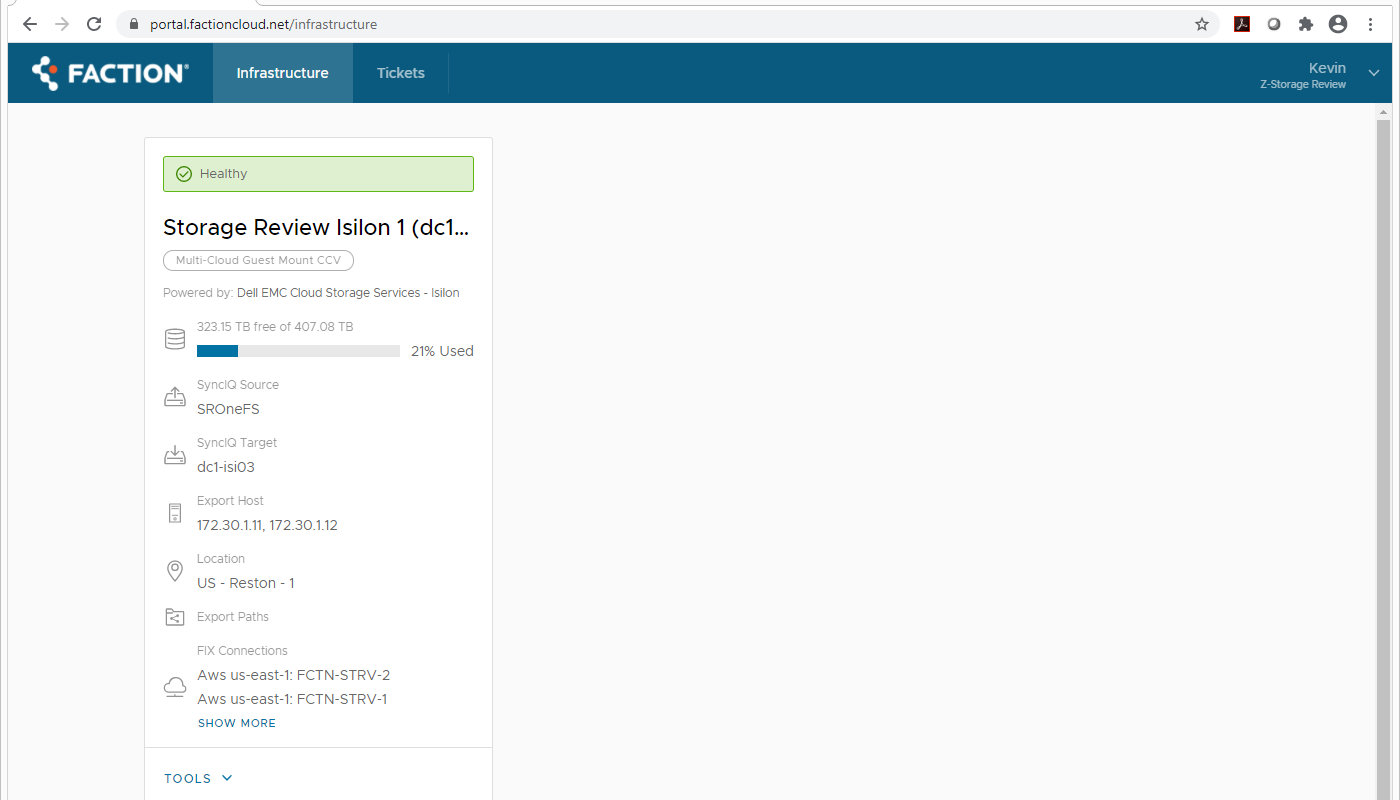The image size is (1400, 800).
Task: Bookmark this page with the star icon
Action: (1202, 24)
